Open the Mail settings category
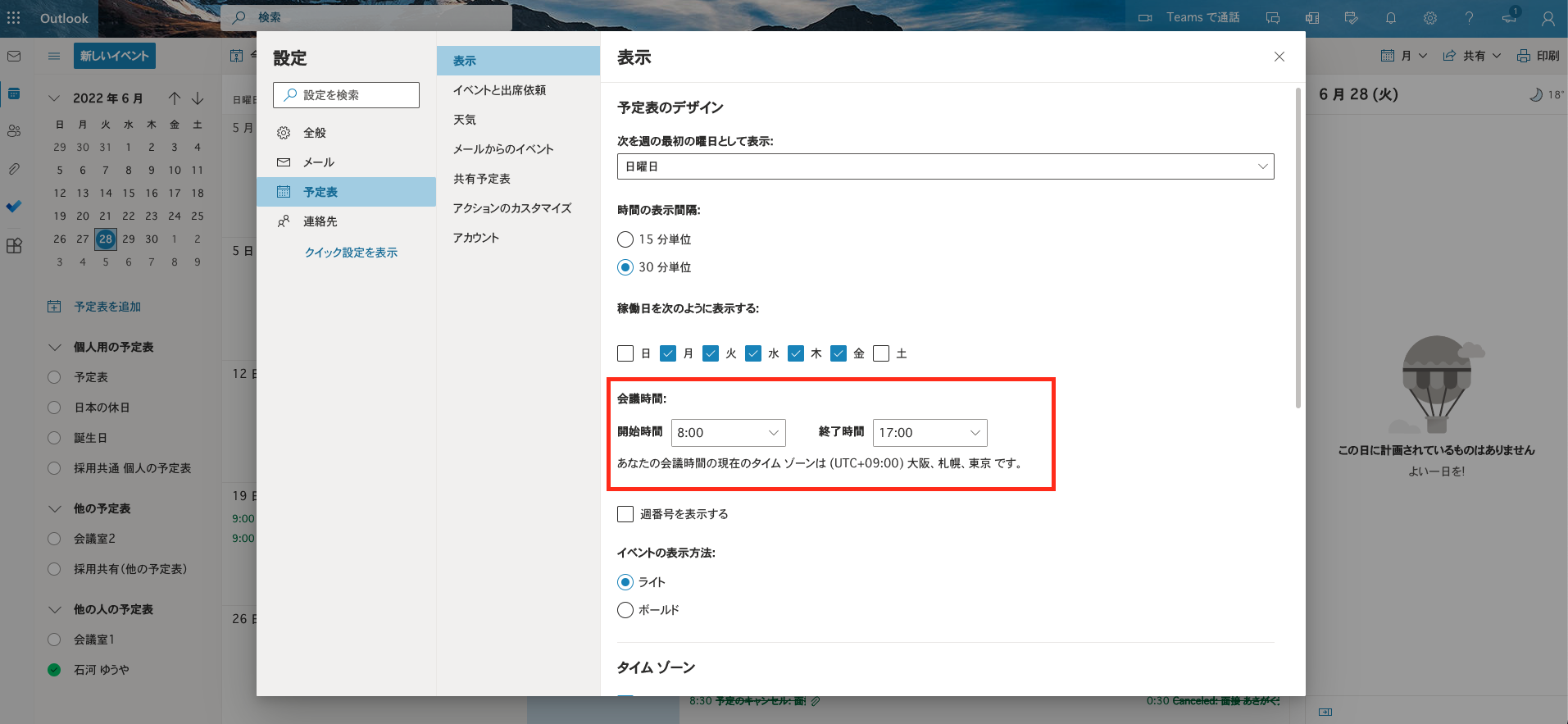Image resolution: width=1568 pixels, height=724 pixels. click(346, 162)
